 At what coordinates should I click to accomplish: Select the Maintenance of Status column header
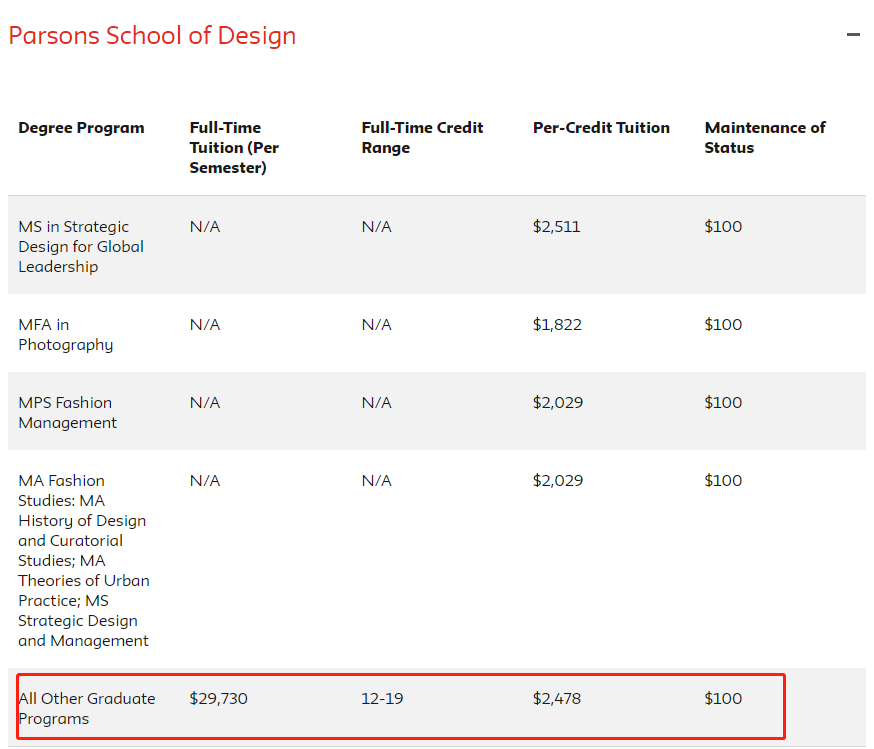point(765,138)
